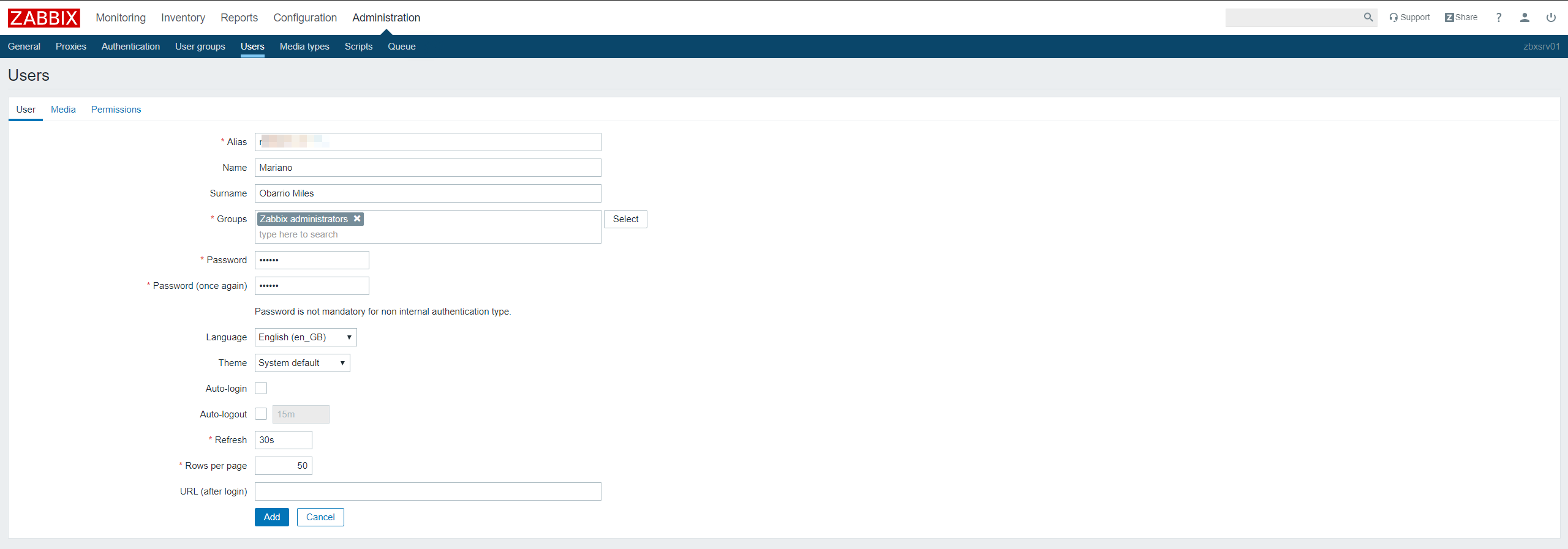
Task: Switch to the Permissions tab
Action: [116, 110]
